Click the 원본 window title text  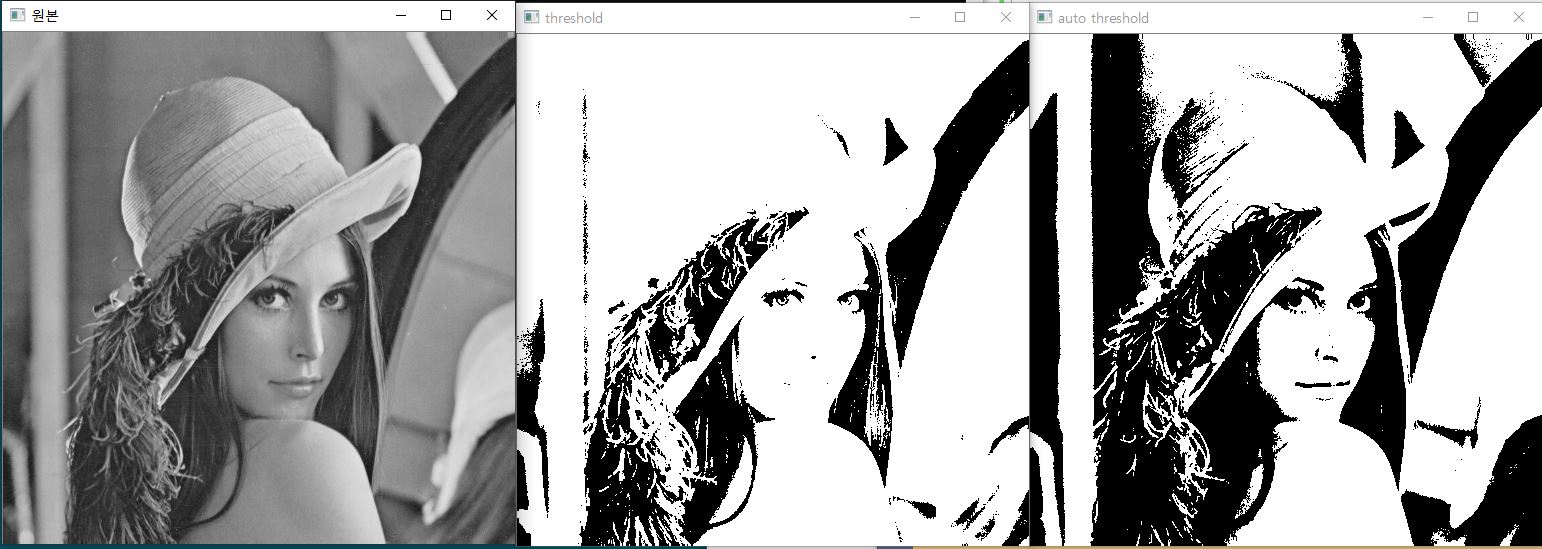pyautogui.click(x=46, y=15)
